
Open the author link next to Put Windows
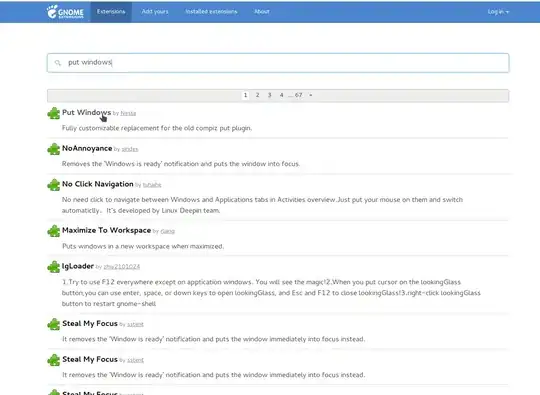coord(128,113)
